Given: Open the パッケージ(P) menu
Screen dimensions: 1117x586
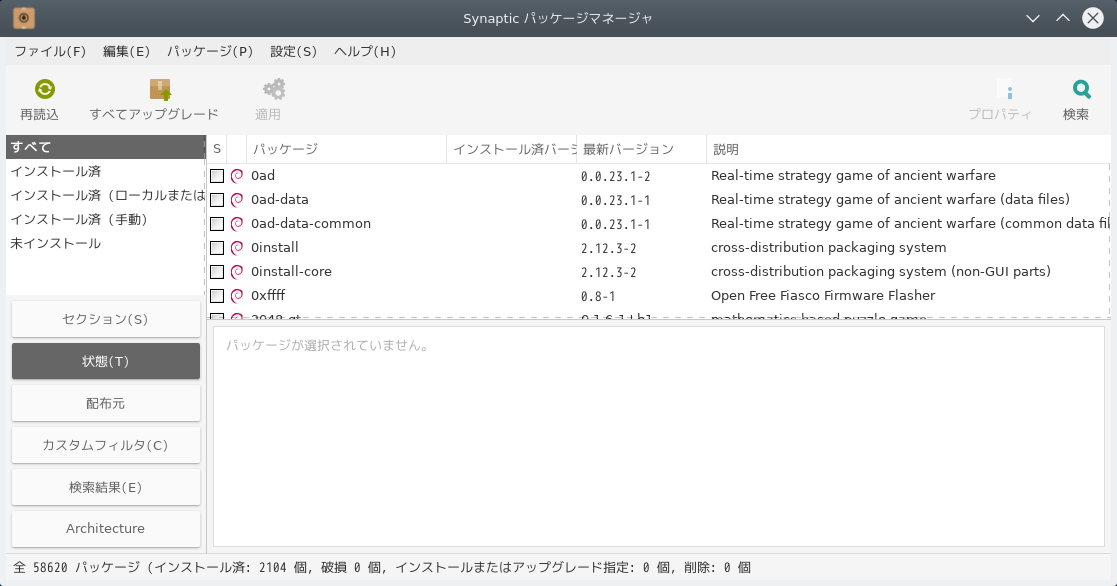Looking at the screenshot, I should coord(210,51).
